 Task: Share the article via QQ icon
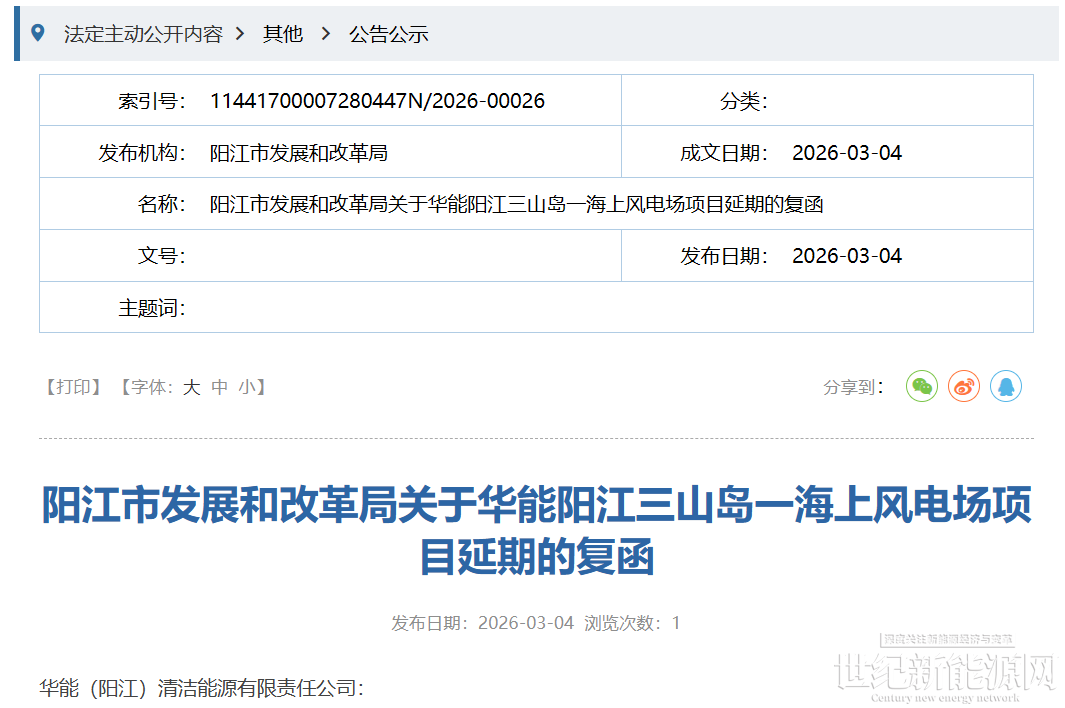1006,386
